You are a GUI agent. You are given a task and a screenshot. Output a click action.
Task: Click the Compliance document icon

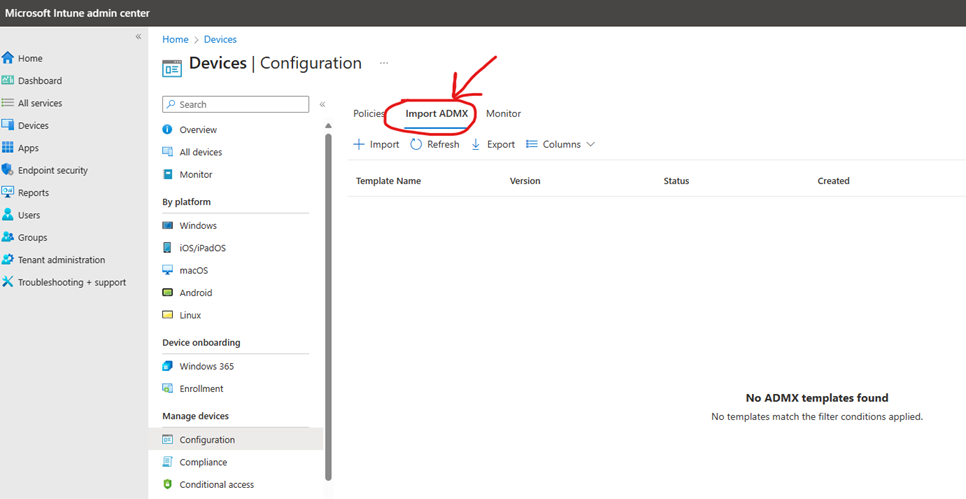point(167,462)
